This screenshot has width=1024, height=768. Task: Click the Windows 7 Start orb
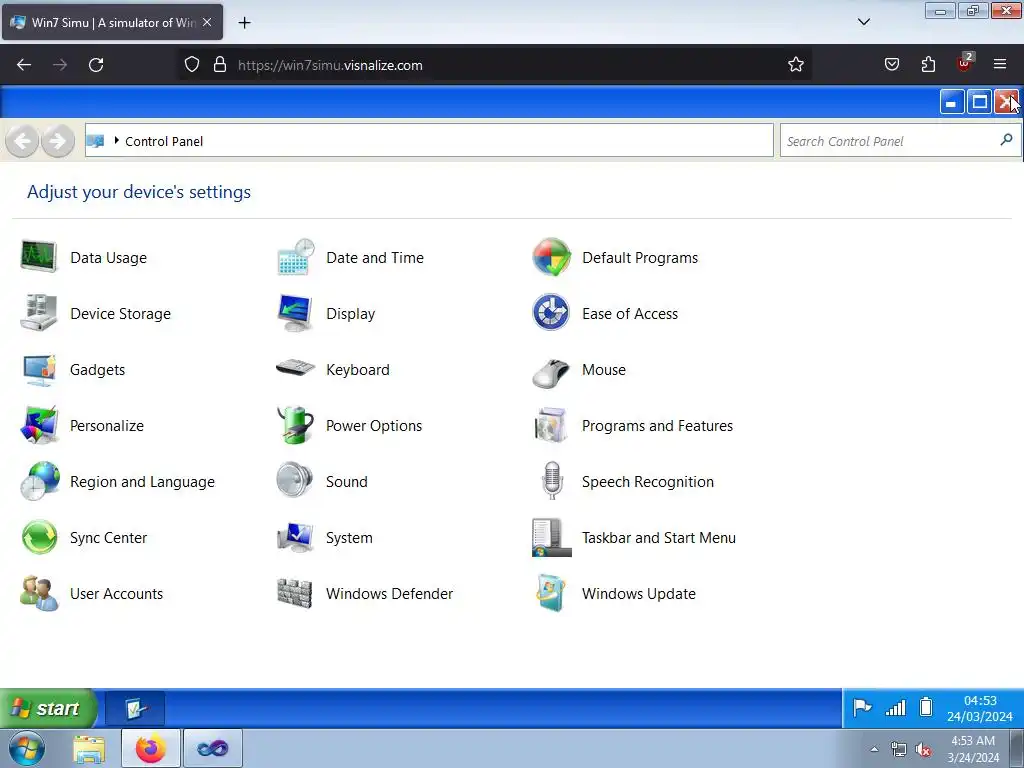pyautogui.click(x=27, y=748)
